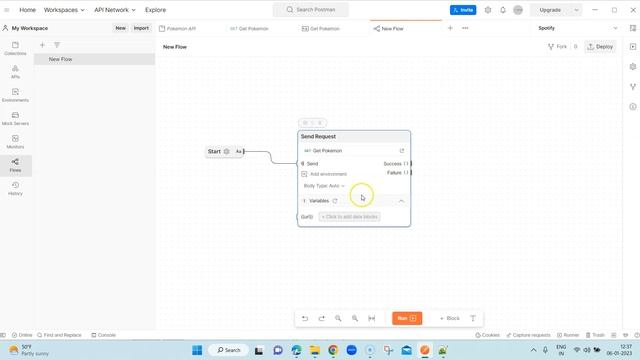
Task: Open the flow settings gear in right sidebar
Action: tap(633, 67)
